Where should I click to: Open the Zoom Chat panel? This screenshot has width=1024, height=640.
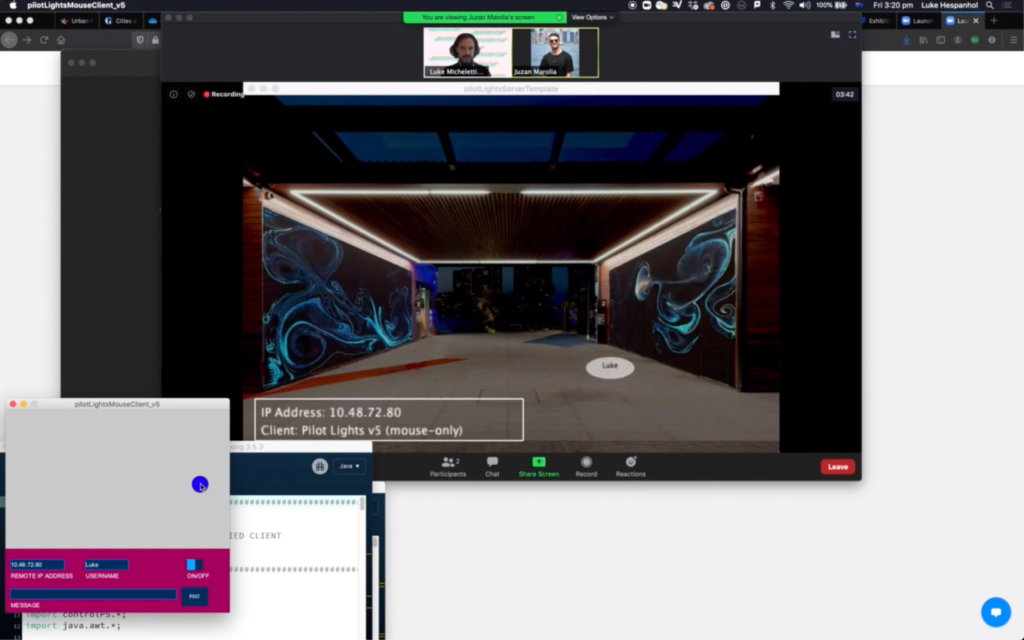click(x=492, y=467)
